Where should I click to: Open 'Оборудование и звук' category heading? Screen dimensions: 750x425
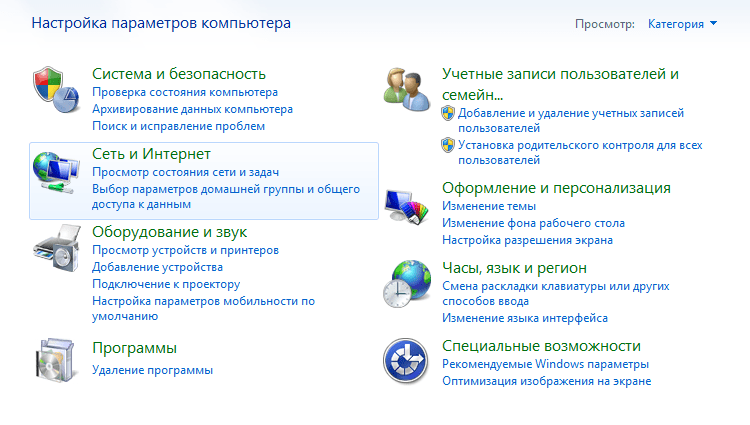(x=169, y=232)
